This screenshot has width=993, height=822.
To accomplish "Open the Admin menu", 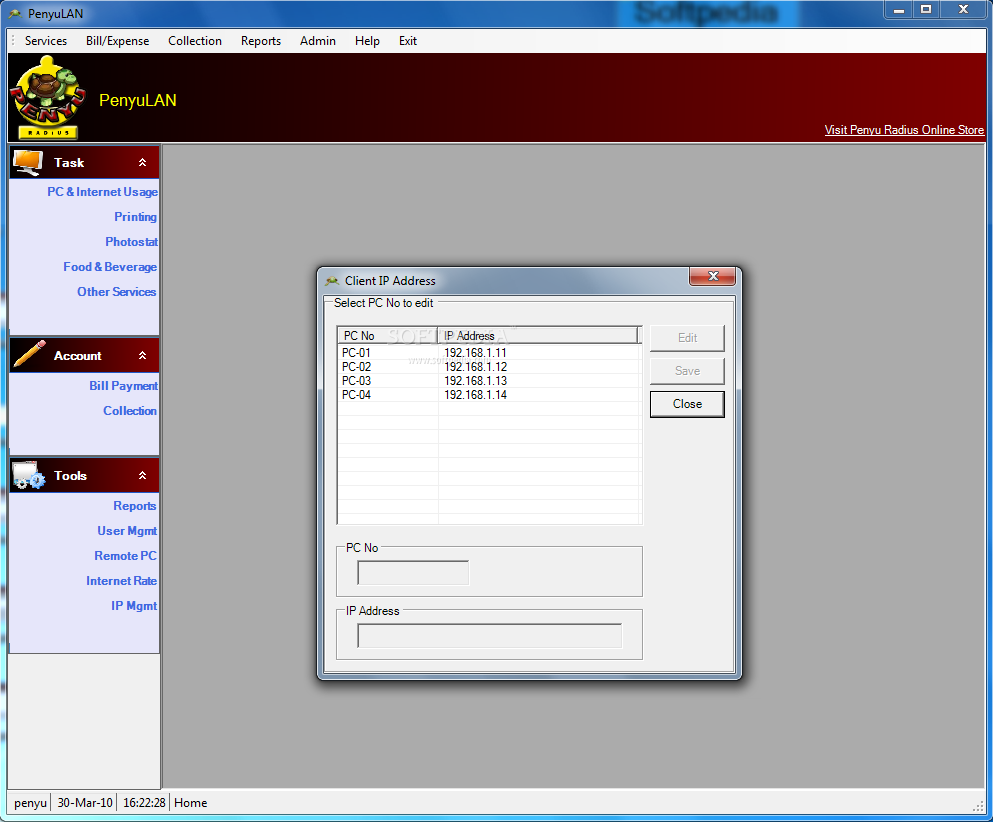I will tap(318, 41).
